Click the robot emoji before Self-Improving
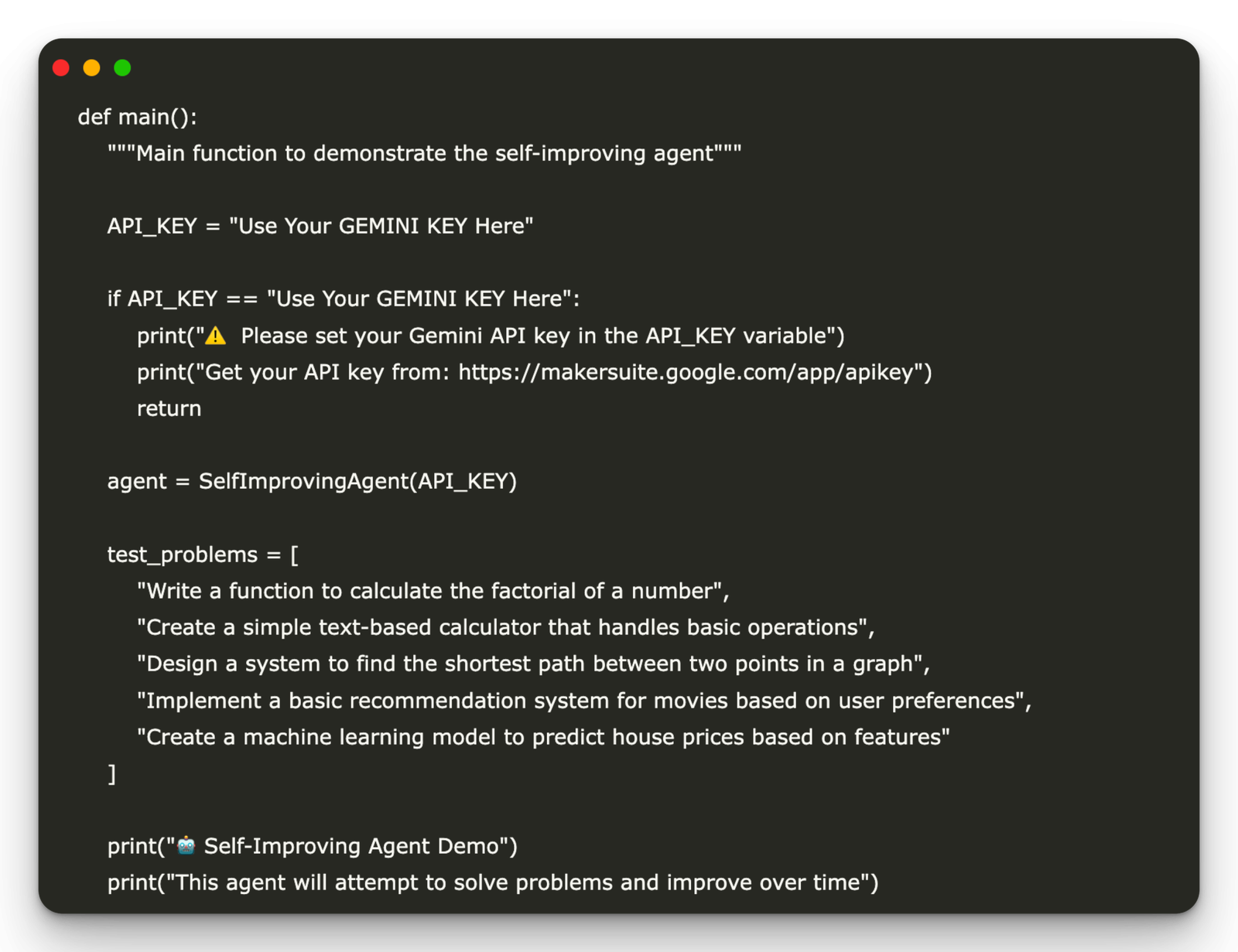Image resolution: width=1238 pixels, height=952 pixels. point(186,845)
